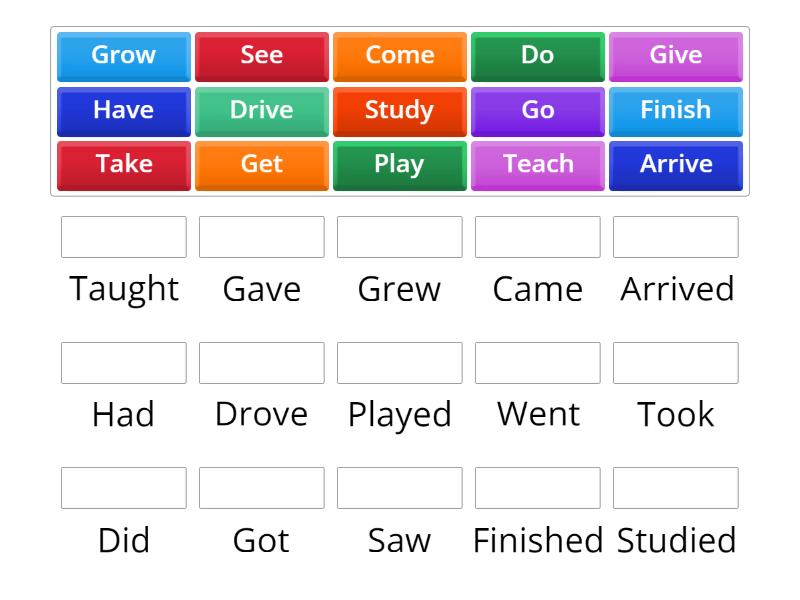Select the Have word tile
800x600 pixels.
tap(122, 110)
